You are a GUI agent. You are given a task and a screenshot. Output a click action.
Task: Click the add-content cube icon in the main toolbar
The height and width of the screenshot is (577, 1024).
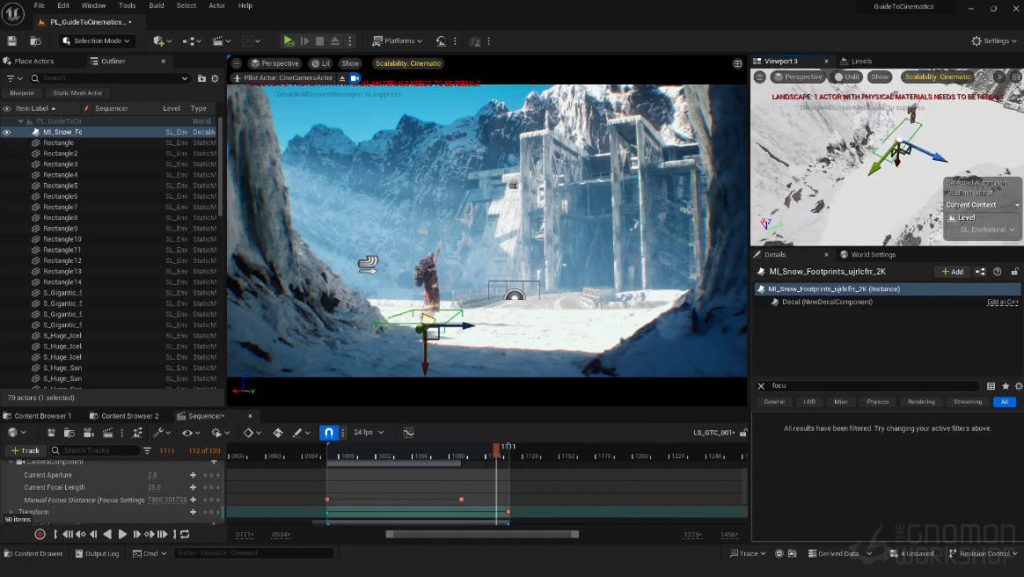point(159,41)
